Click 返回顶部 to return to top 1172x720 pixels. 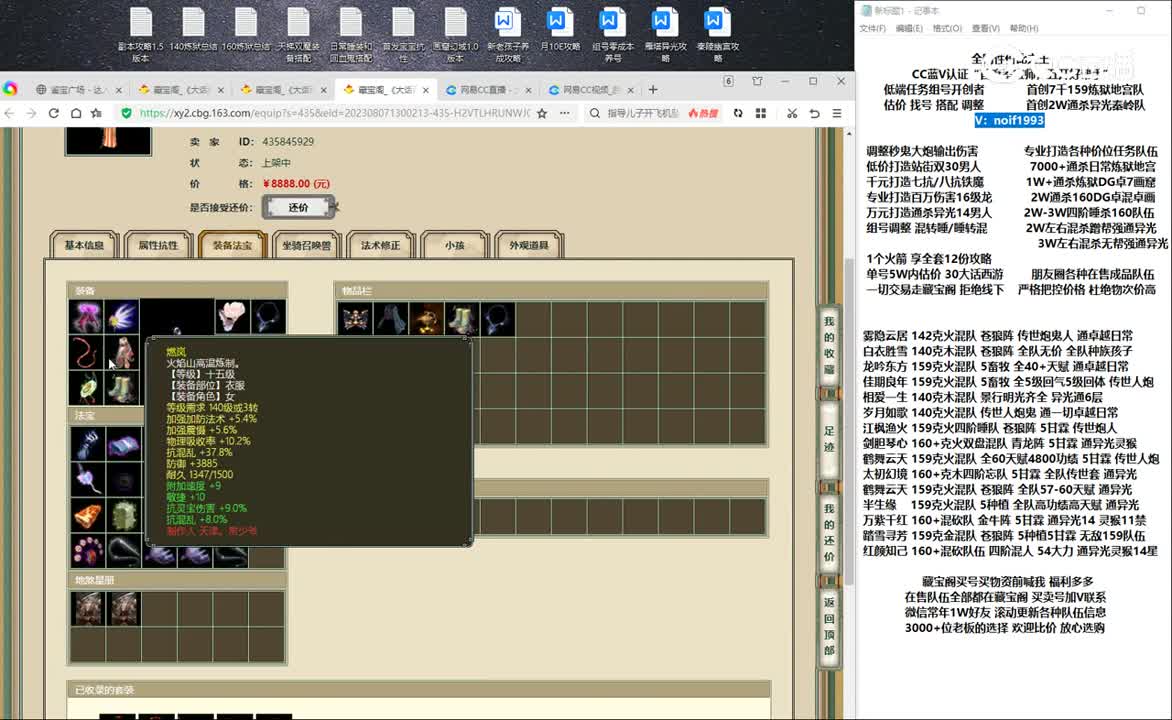coord(829,627)
